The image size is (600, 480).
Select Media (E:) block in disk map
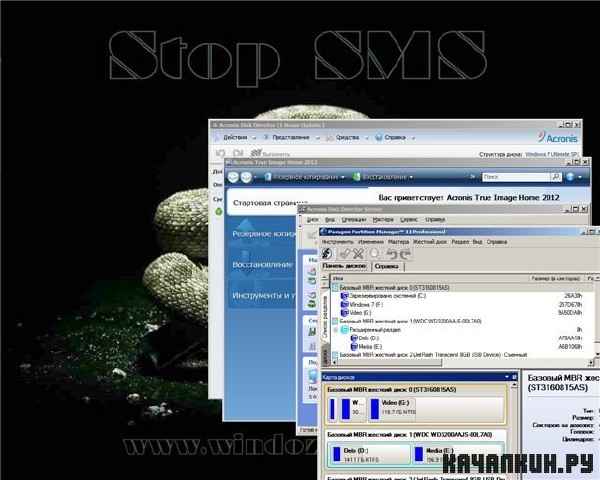(x=457, y=455)
